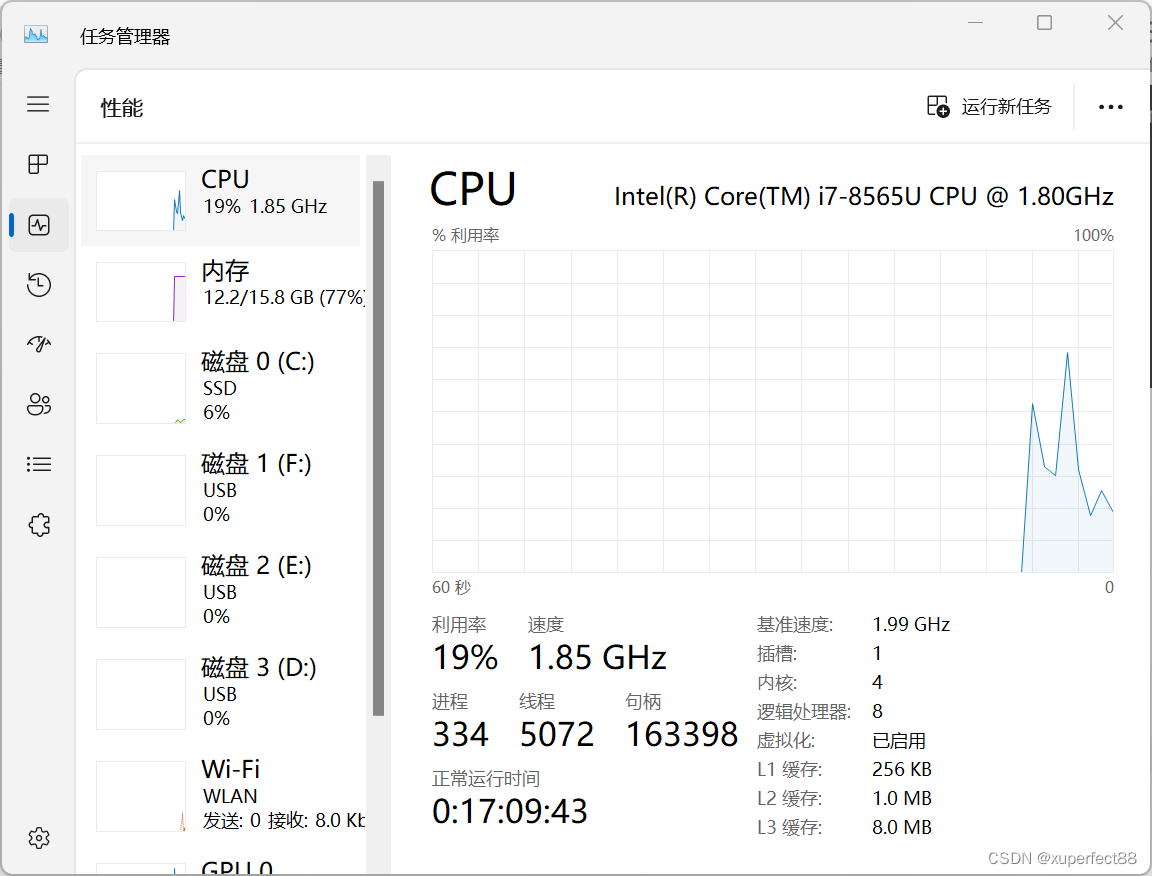Viewport: 1152px width, 876px height.
Task: Open the Startup apps gauge icon
Action: coord(39,344)
